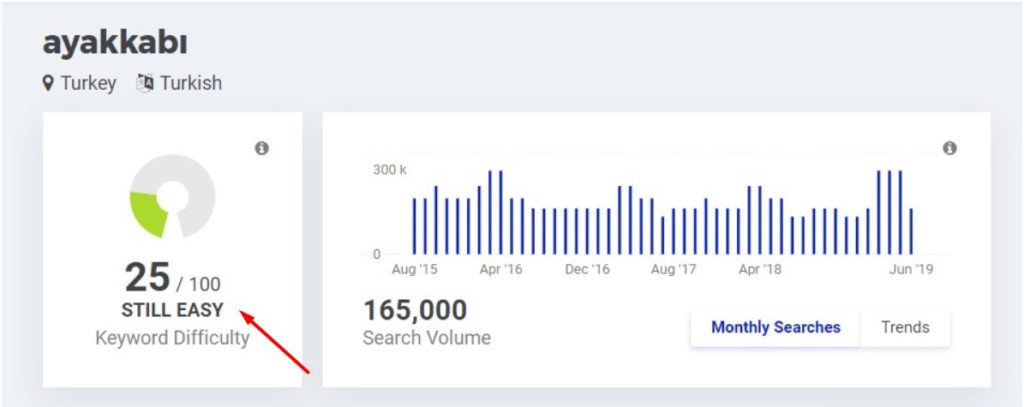Image resolution: width=1024 pixels, height=407 pixels.
Task: Click the Keyword Difficulty caption text
Action: point(172,338)
